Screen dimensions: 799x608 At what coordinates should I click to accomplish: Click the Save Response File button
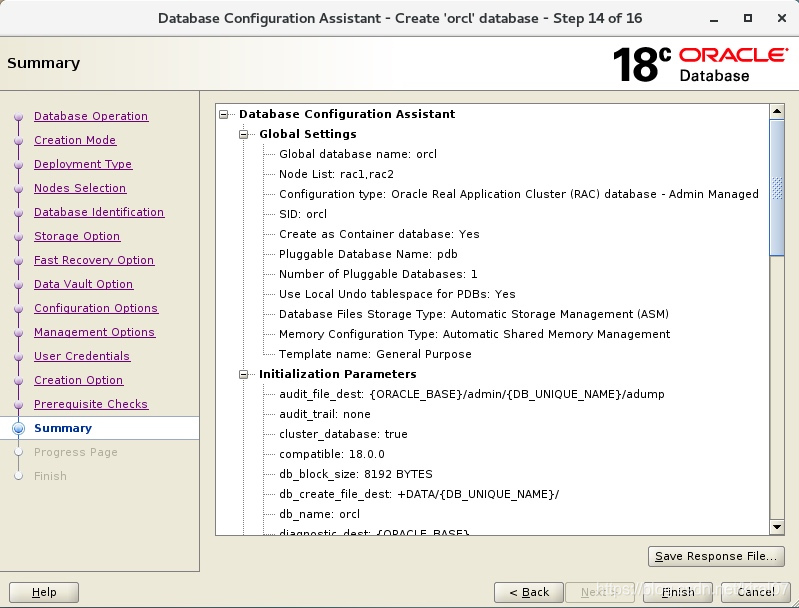point(716,556)
